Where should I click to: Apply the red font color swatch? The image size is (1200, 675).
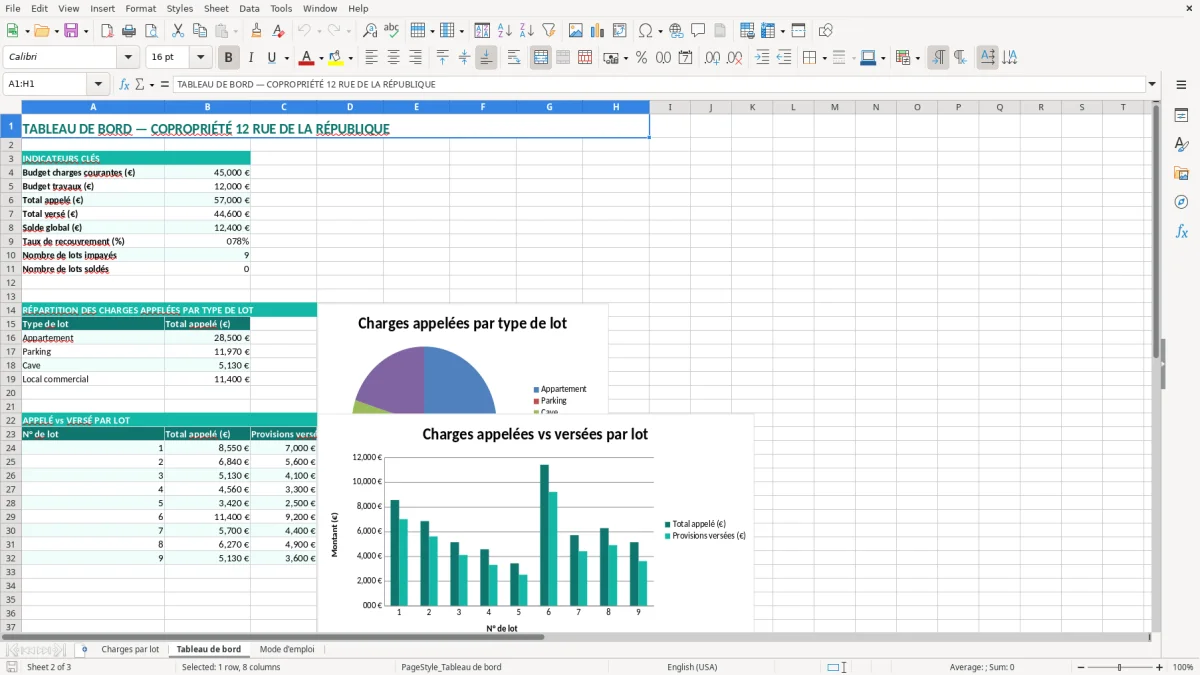coord(308,58)
